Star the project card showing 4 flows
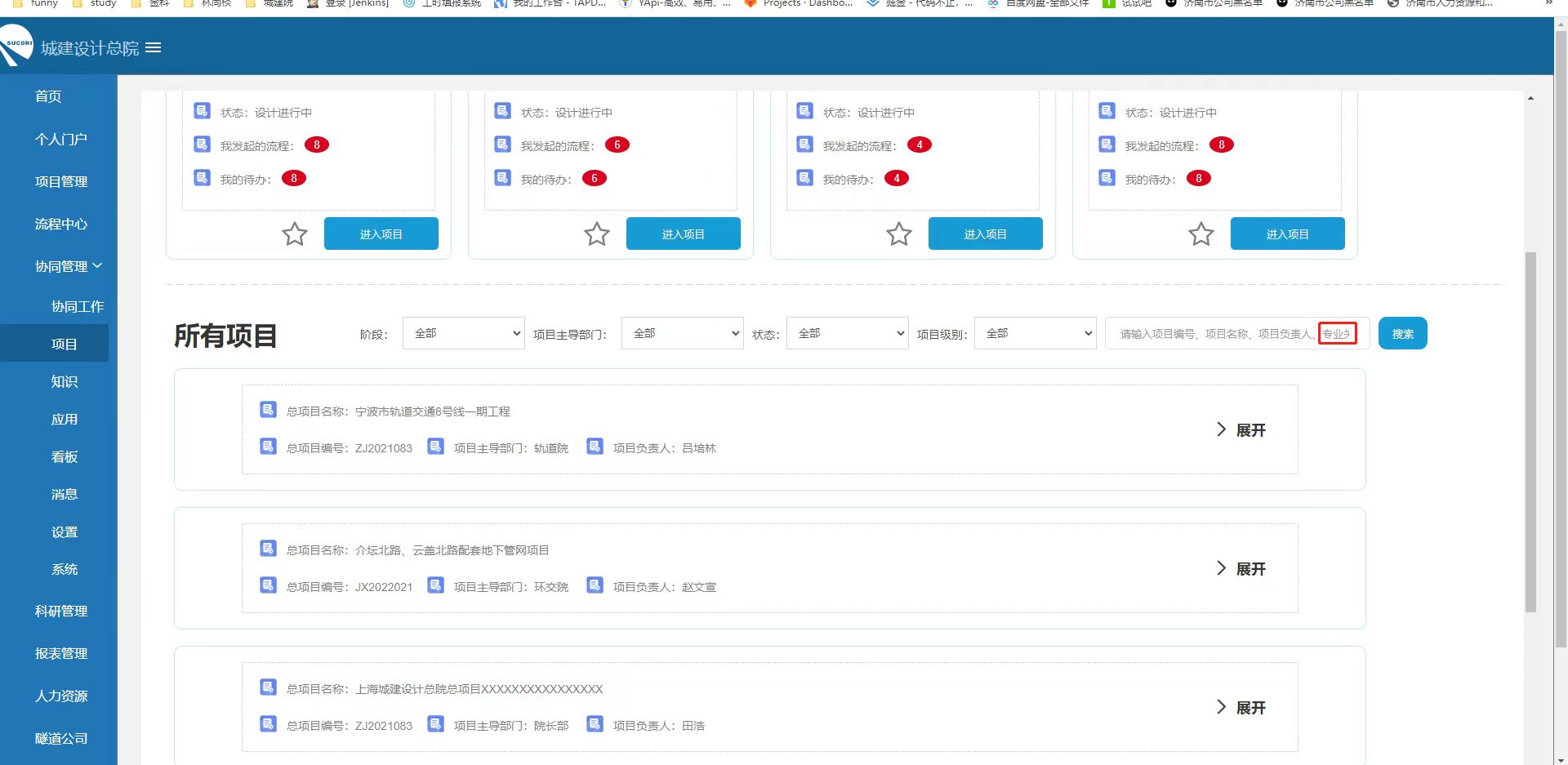Viewport: 1568px width, 765px height. pyautogui.click(x=899, y=234)
